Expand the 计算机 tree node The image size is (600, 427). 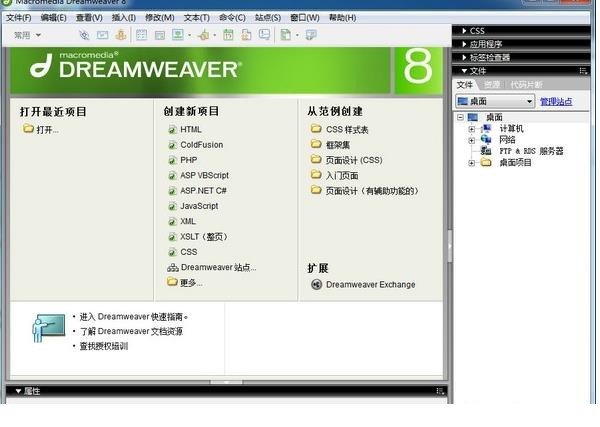pyautogui.click(x=471, y=129)
